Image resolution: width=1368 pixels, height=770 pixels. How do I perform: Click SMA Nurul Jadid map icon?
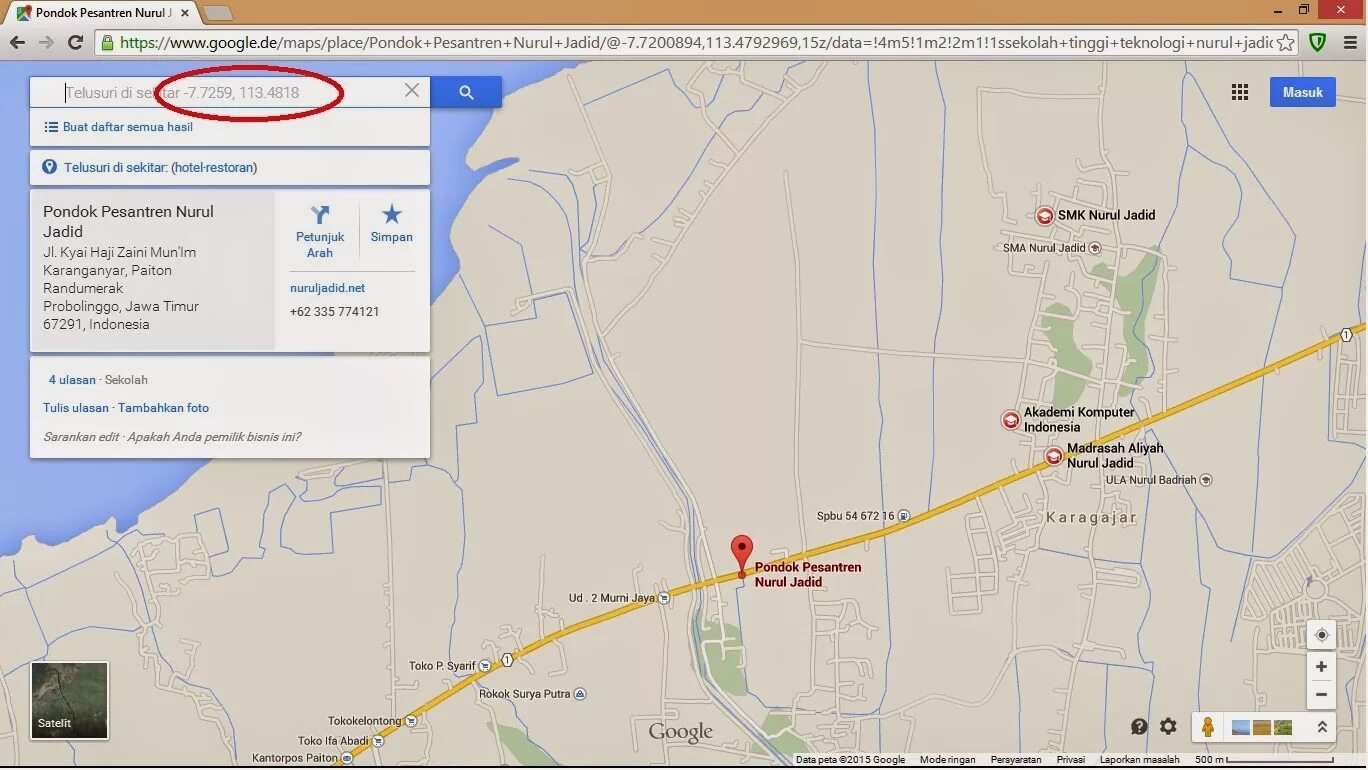[1095, 248]
